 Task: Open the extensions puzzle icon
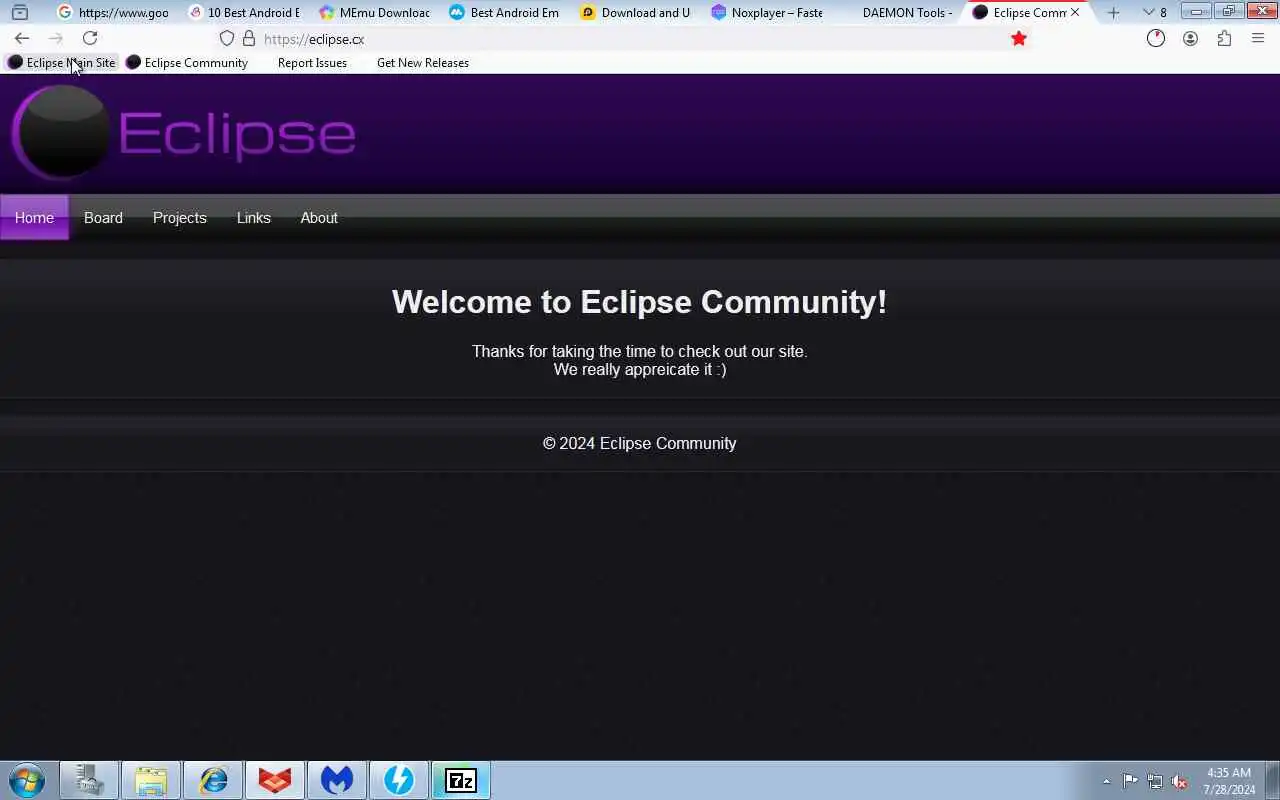pyautogui.click(x=1224, y=38)
